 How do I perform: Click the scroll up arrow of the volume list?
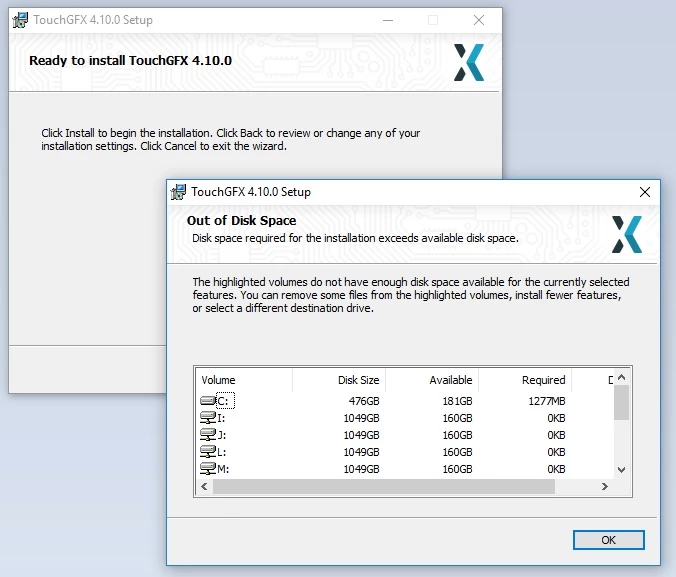click(621, 377)
